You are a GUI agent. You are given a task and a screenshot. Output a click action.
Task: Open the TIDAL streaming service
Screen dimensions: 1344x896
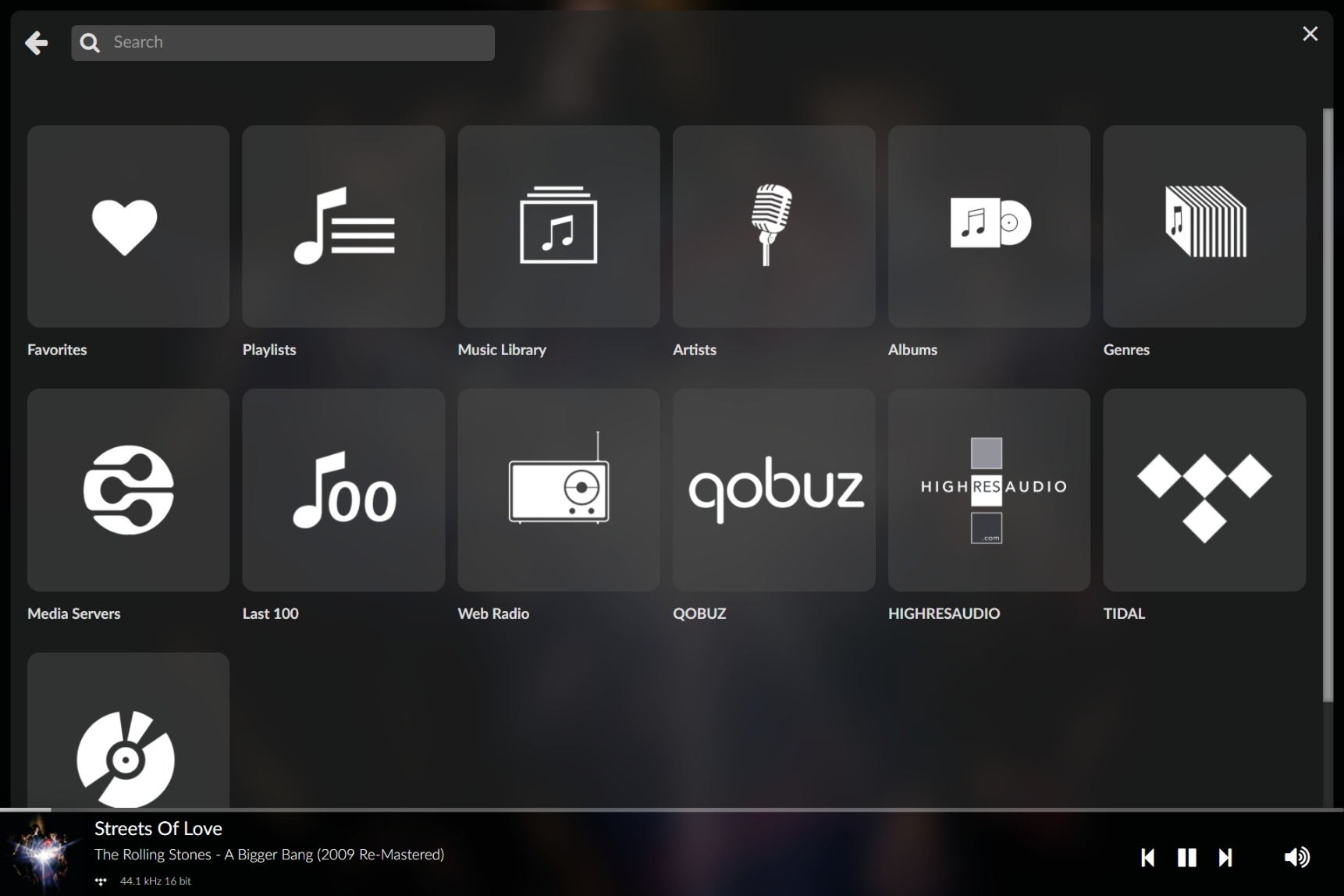point(1204,489)
